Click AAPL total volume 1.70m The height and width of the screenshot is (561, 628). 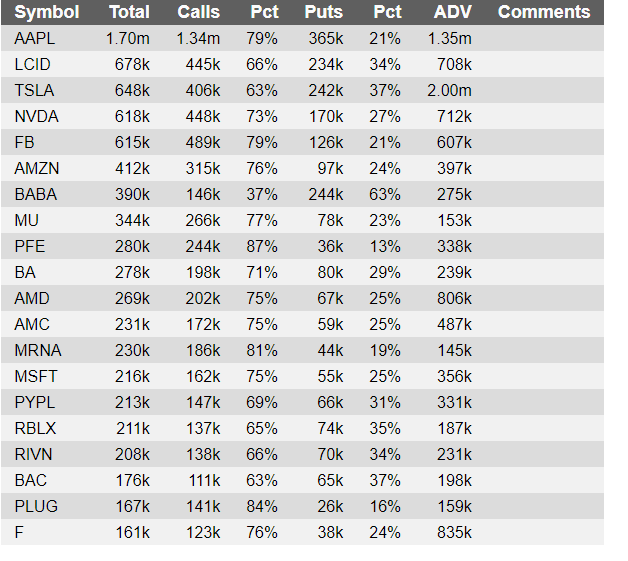click(127, 38)
